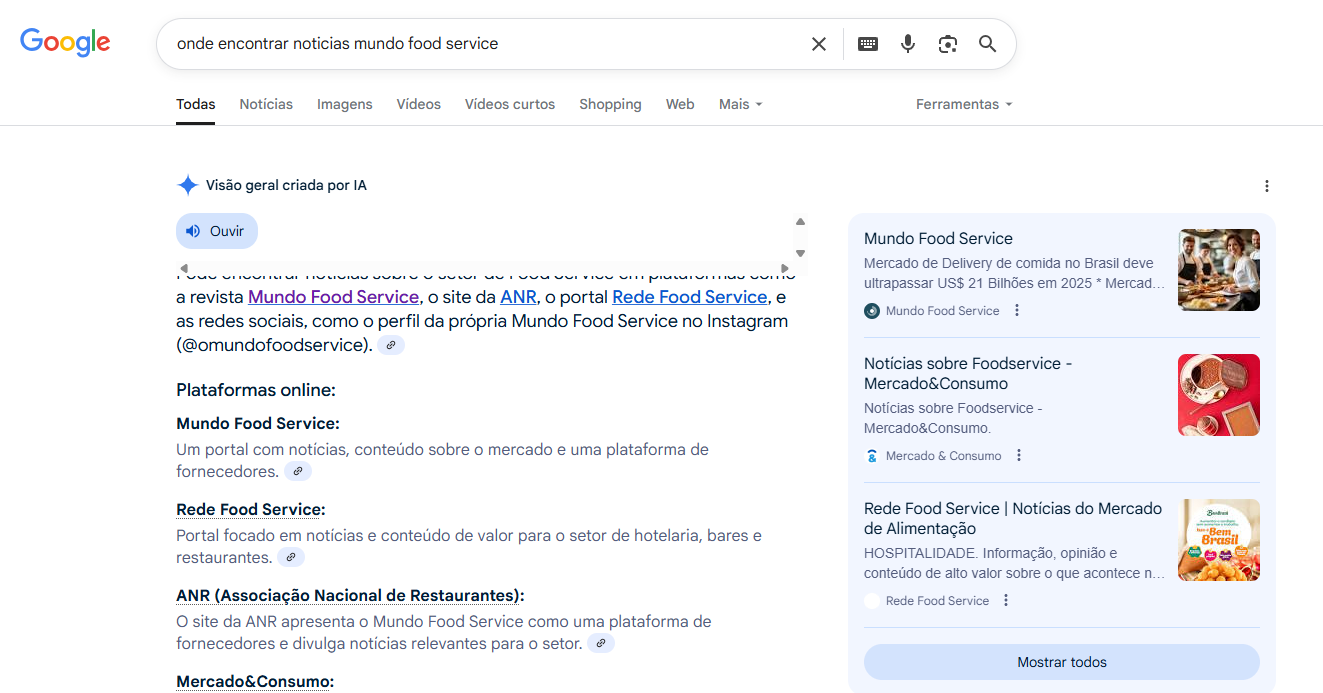Viewport: 1323px width, 693px height.
Task: Open the on-screen keyboard input tool
Action: (x=868, y=44)
